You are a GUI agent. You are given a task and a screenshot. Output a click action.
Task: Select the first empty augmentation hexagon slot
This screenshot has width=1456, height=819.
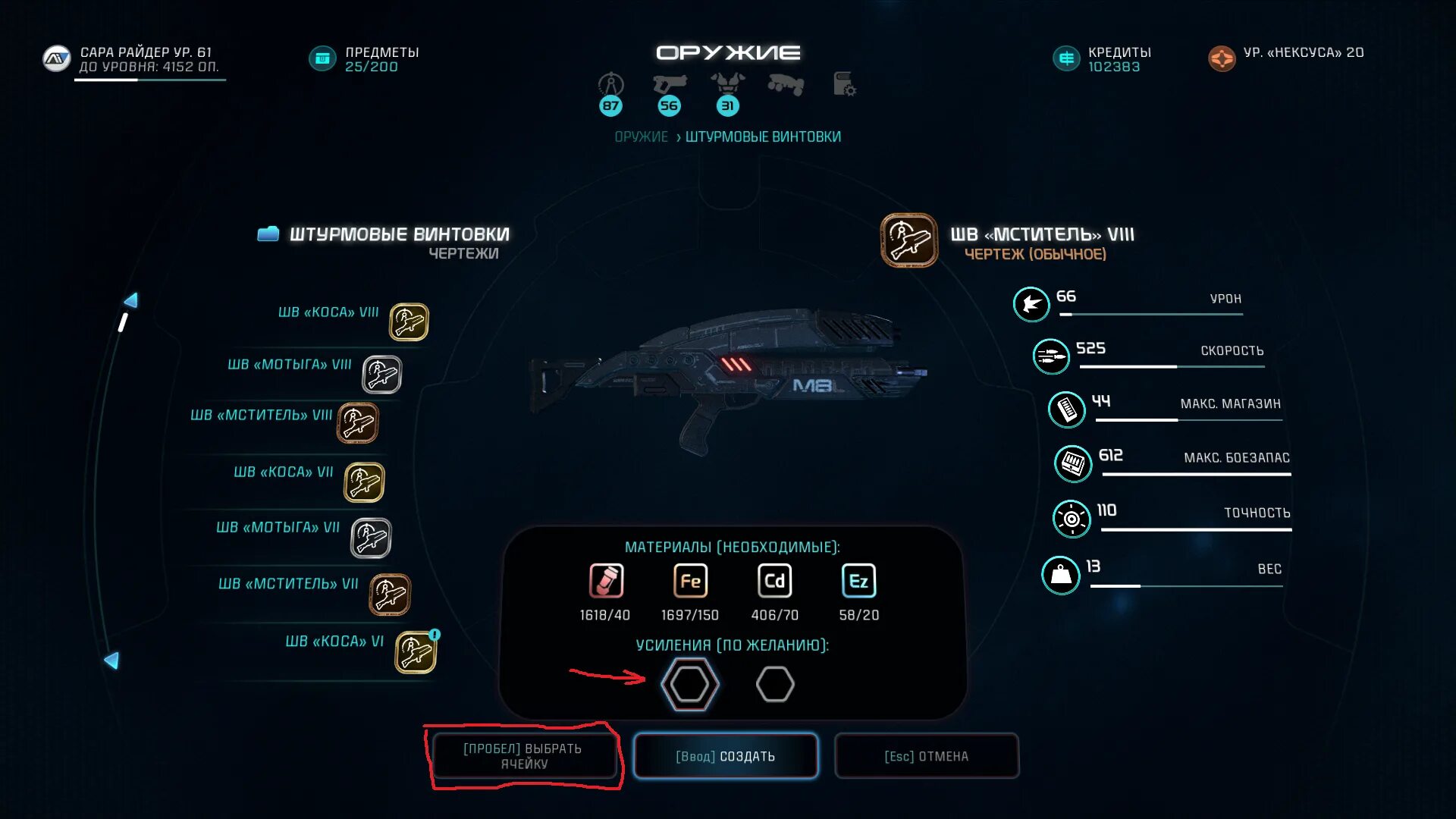coord(689,684)
